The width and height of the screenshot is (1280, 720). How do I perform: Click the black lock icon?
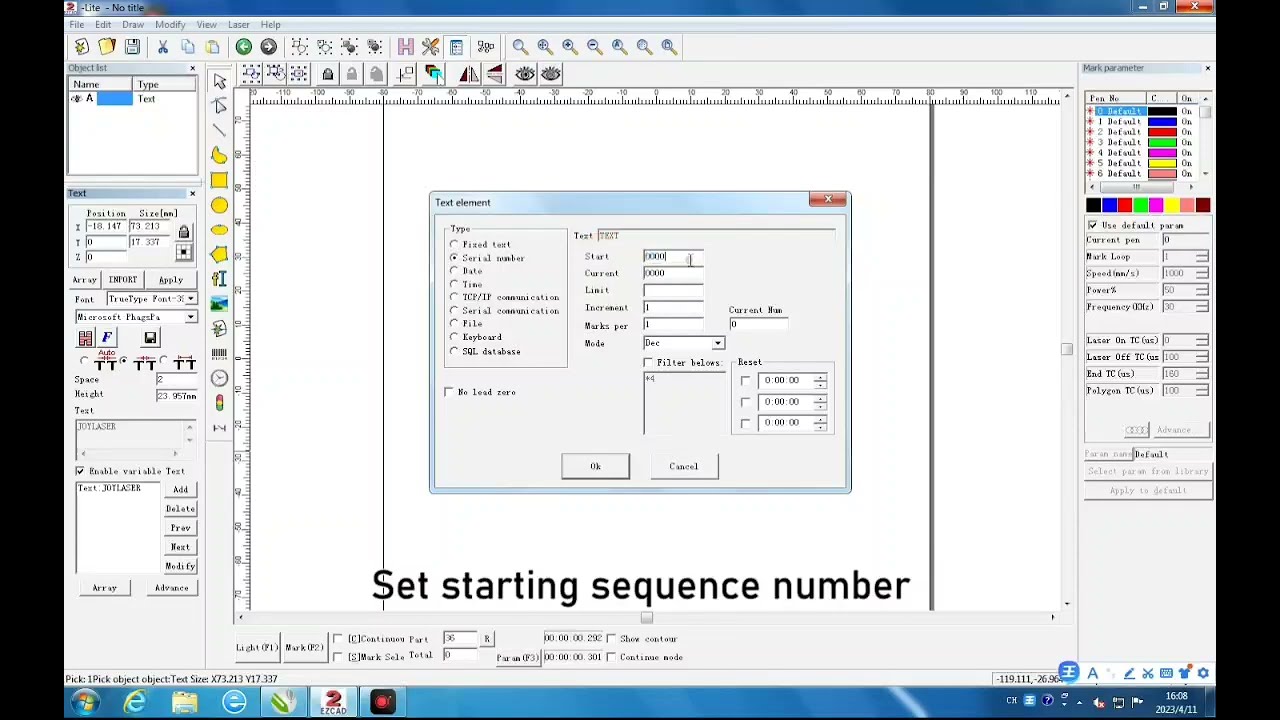[327, 74]
